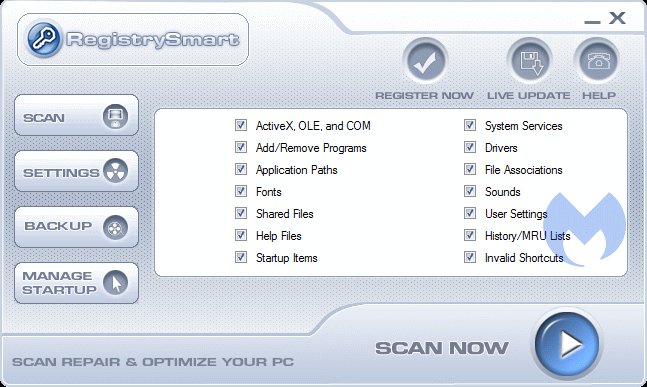Toggle File Associations checkbox

[470, 169]
